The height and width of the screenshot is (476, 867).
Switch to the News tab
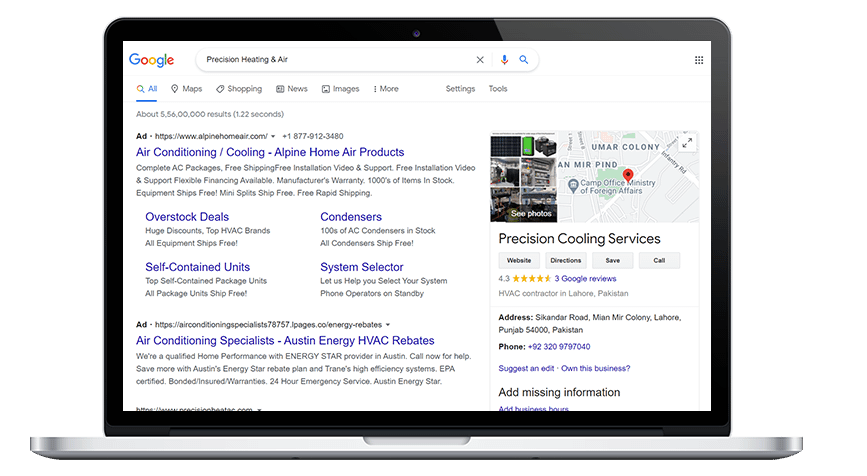tap(292, 89)
